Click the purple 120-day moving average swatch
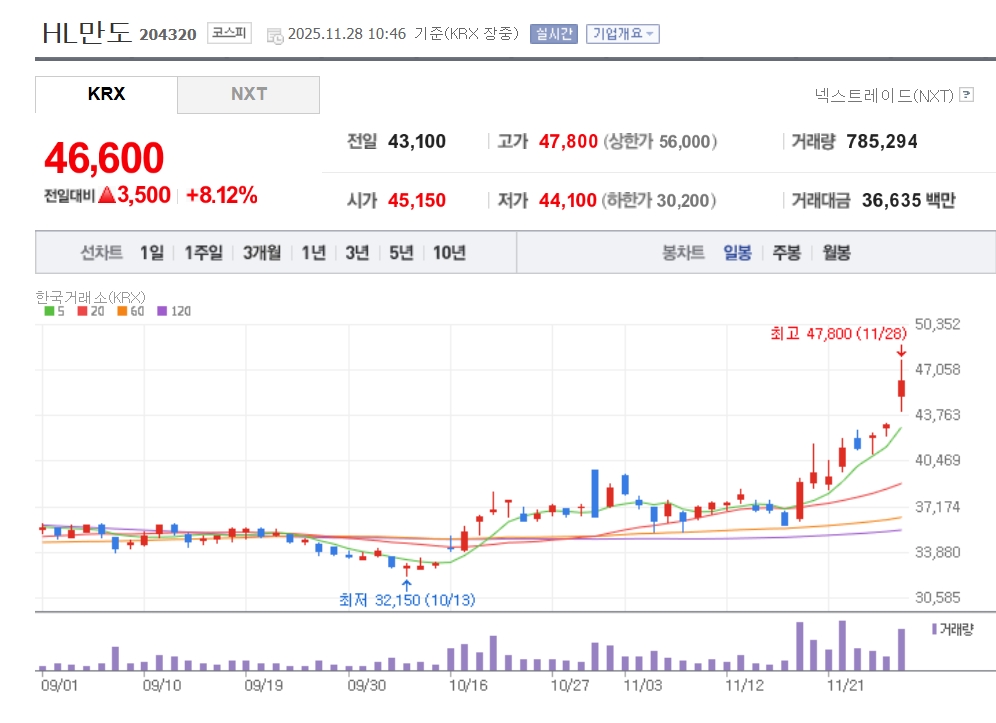996x723 pixels. point(162,311)
